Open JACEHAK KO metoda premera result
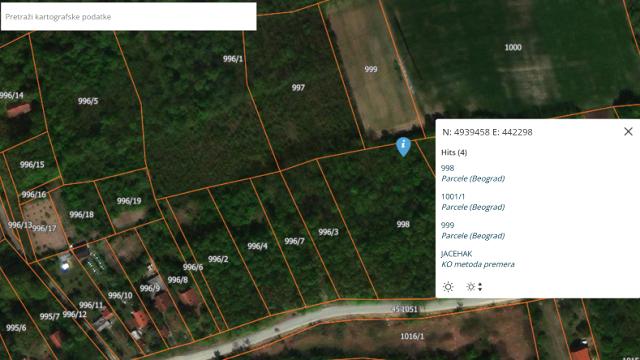This screenshot has height=360, width=640. (x=478, y=259)
